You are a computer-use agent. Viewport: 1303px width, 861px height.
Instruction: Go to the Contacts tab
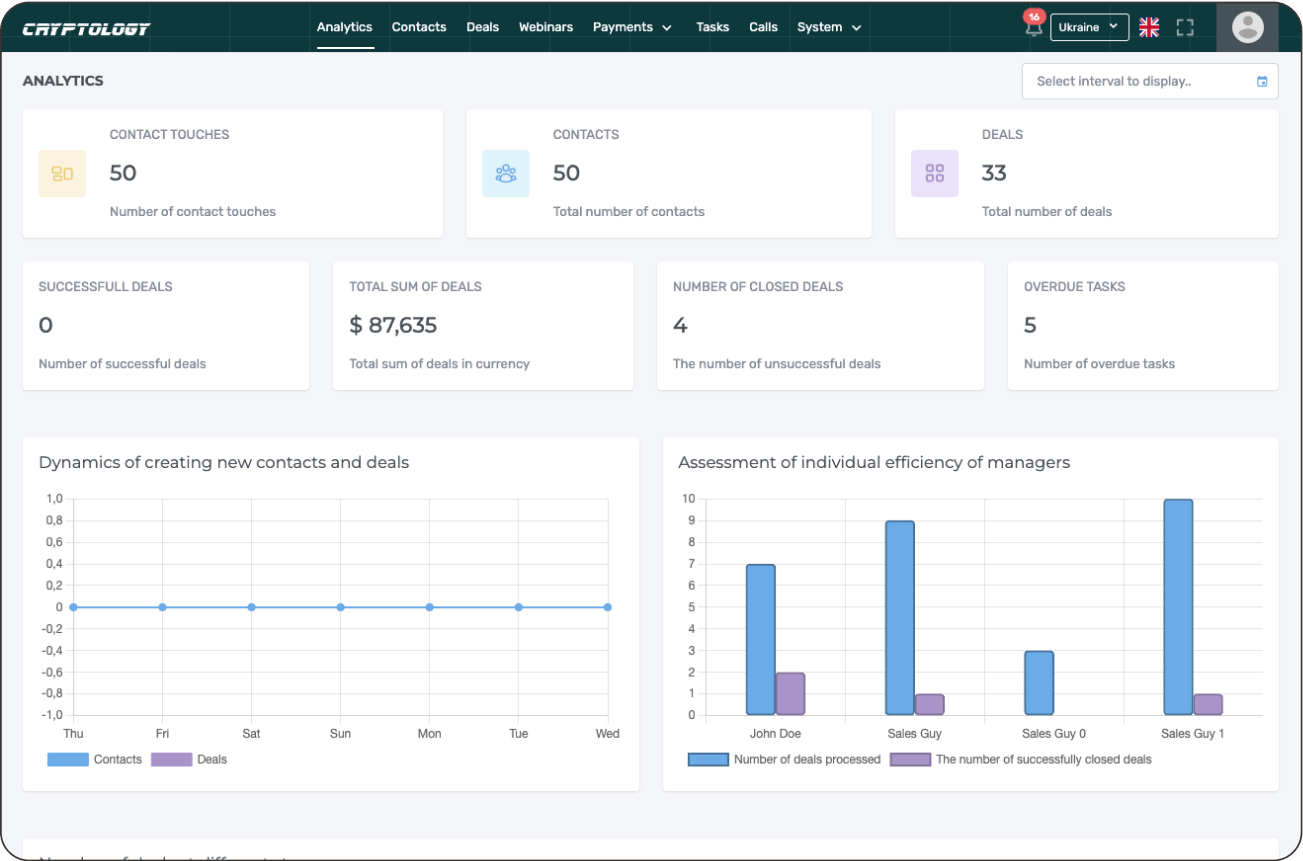(x=419, y=27)
